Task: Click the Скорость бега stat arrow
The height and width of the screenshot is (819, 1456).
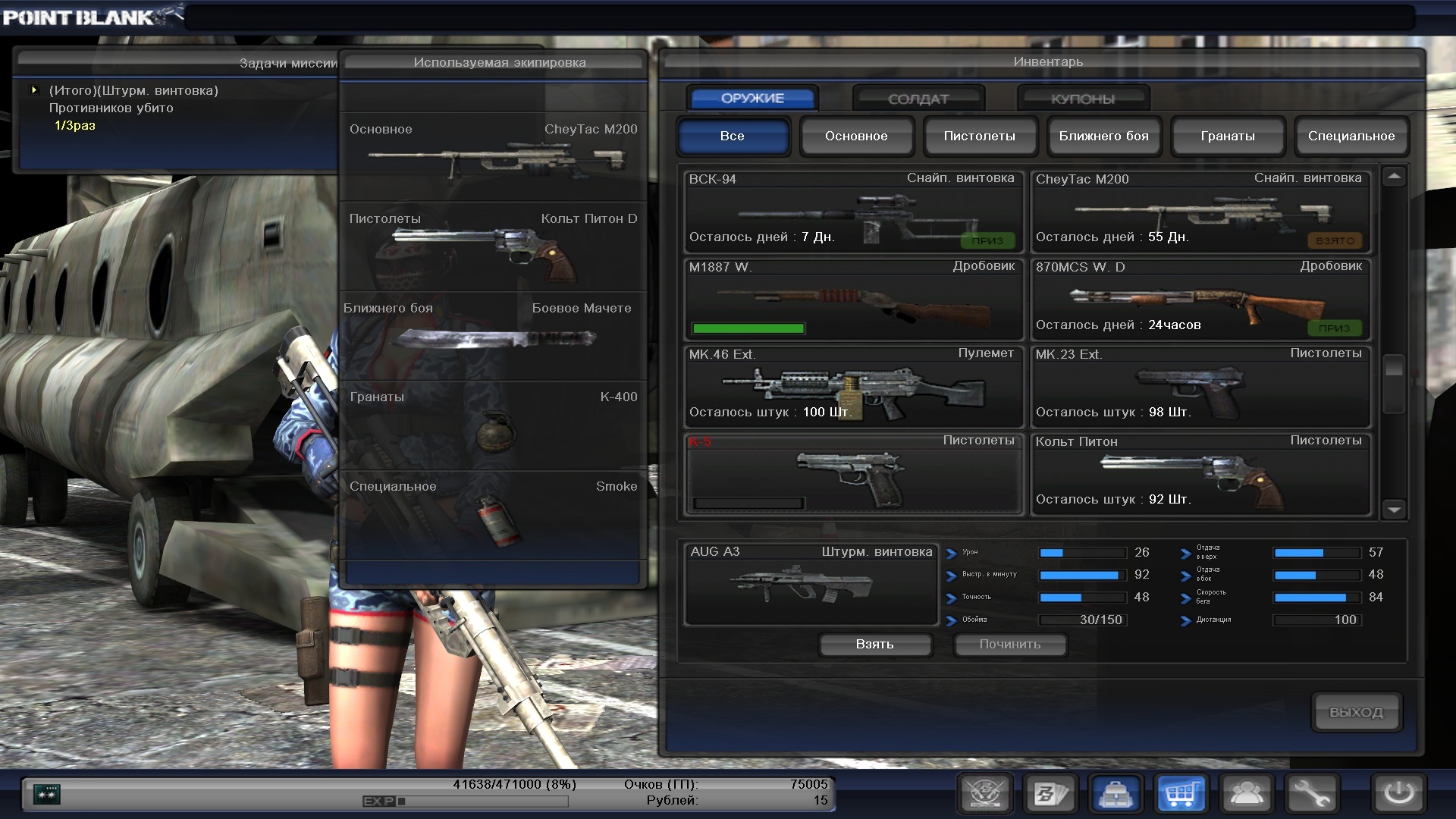Action: pos(1185,599)
